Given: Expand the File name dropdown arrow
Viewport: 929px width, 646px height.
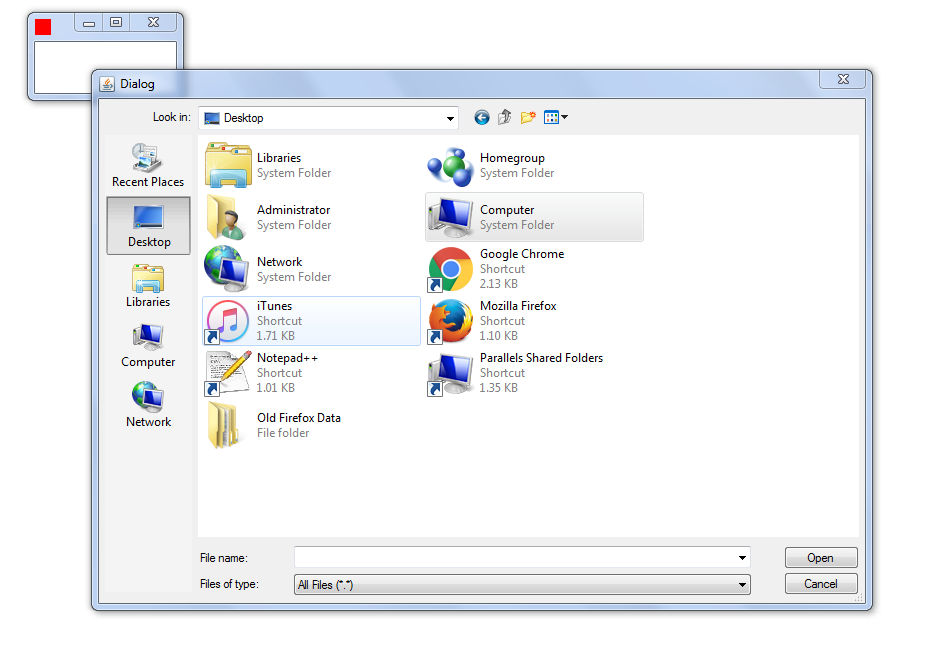Looking at the screenshot, I should (742, 558).
